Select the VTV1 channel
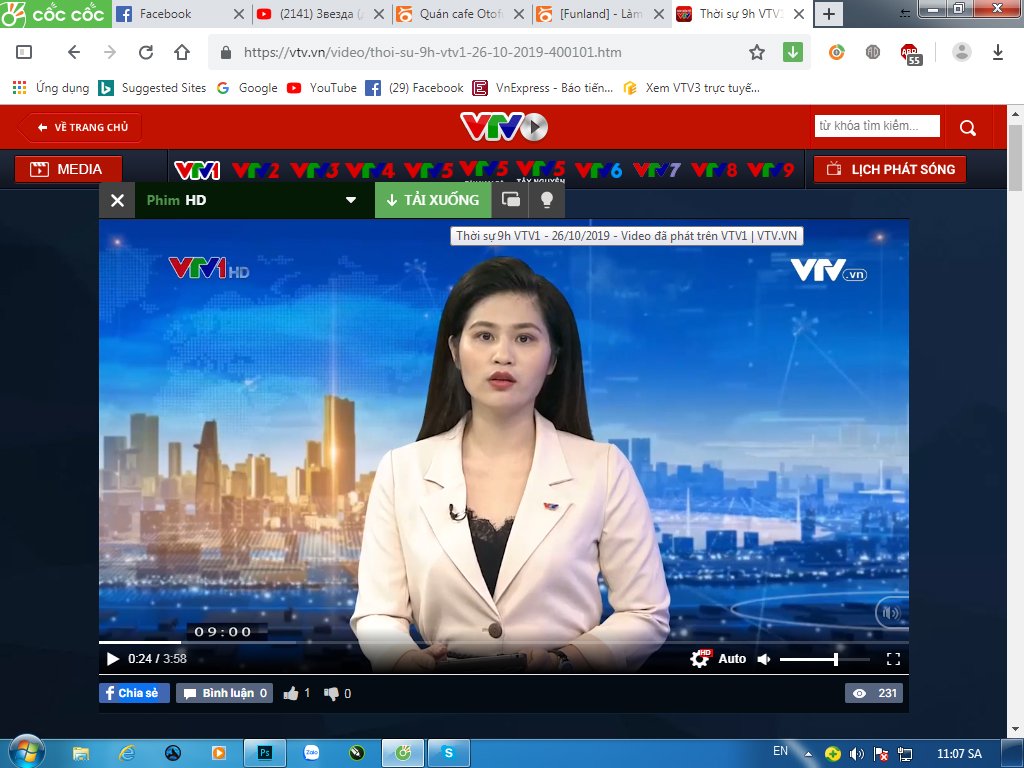This screenshot has height=768, width=1024. 197,170
